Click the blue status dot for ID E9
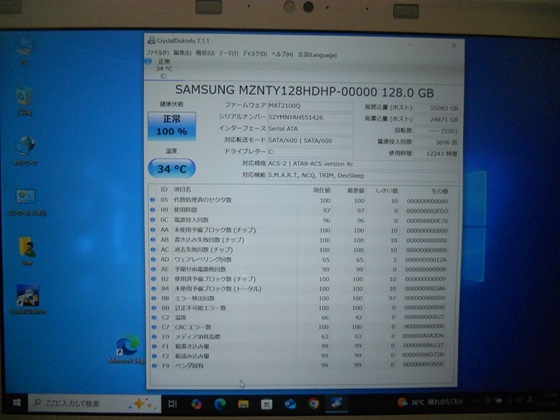 coord(154,336)
